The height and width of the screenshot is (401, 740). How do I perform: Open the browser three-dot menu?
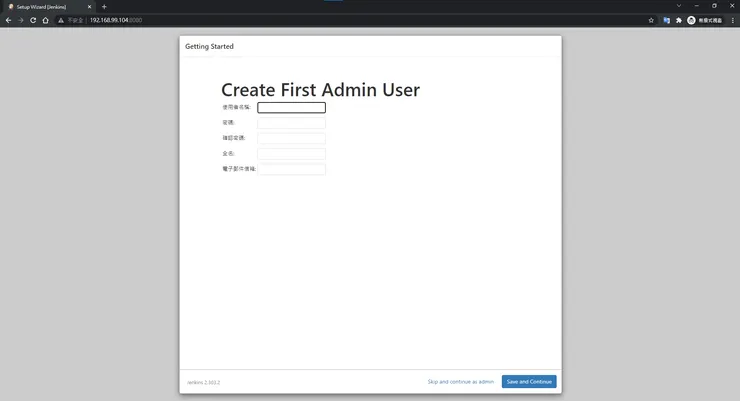(732, 20)
